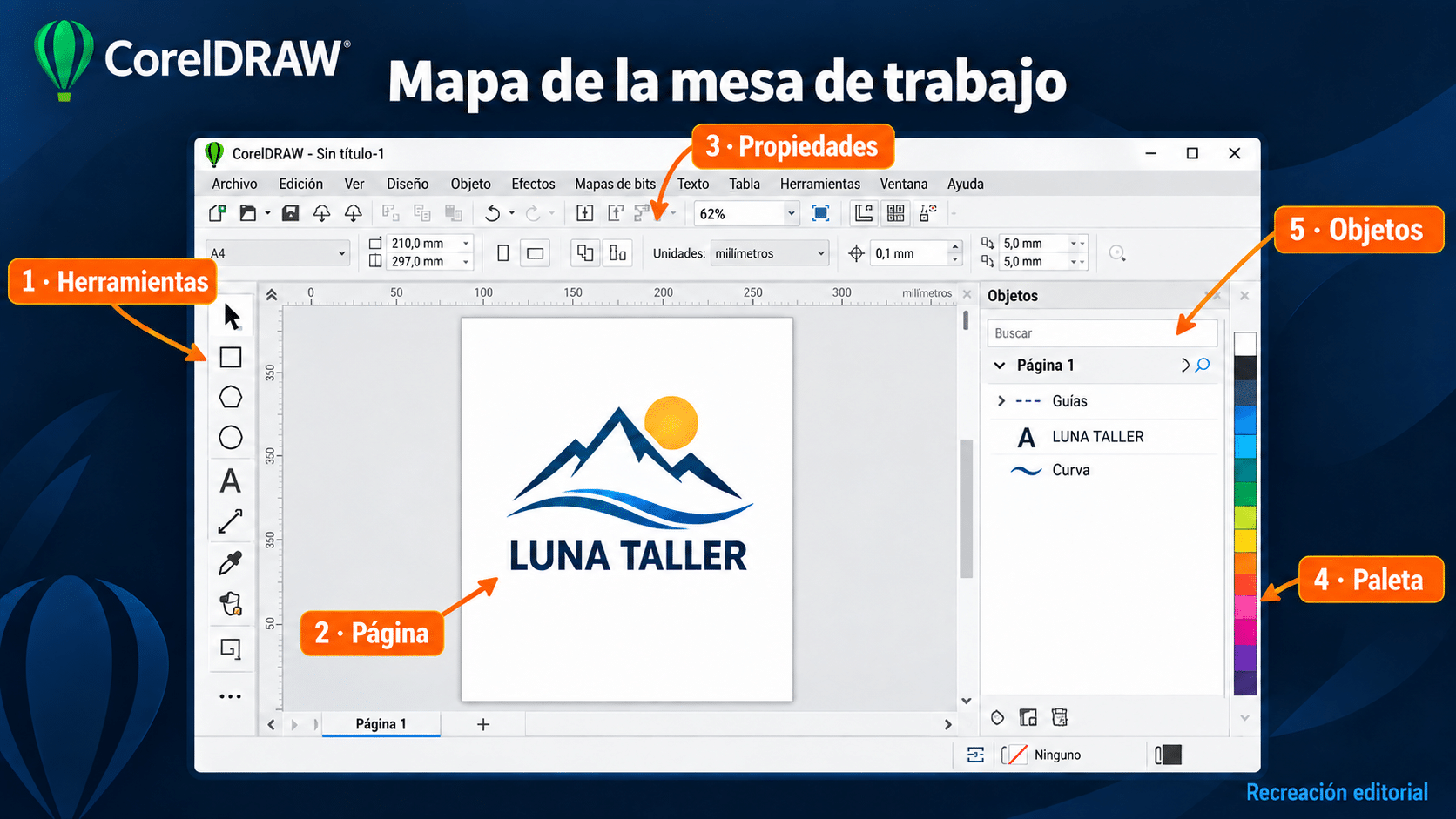The image size is (1456, 819).
Task: Pick the pink palette swatch
Action: (x=1245, y=607)
